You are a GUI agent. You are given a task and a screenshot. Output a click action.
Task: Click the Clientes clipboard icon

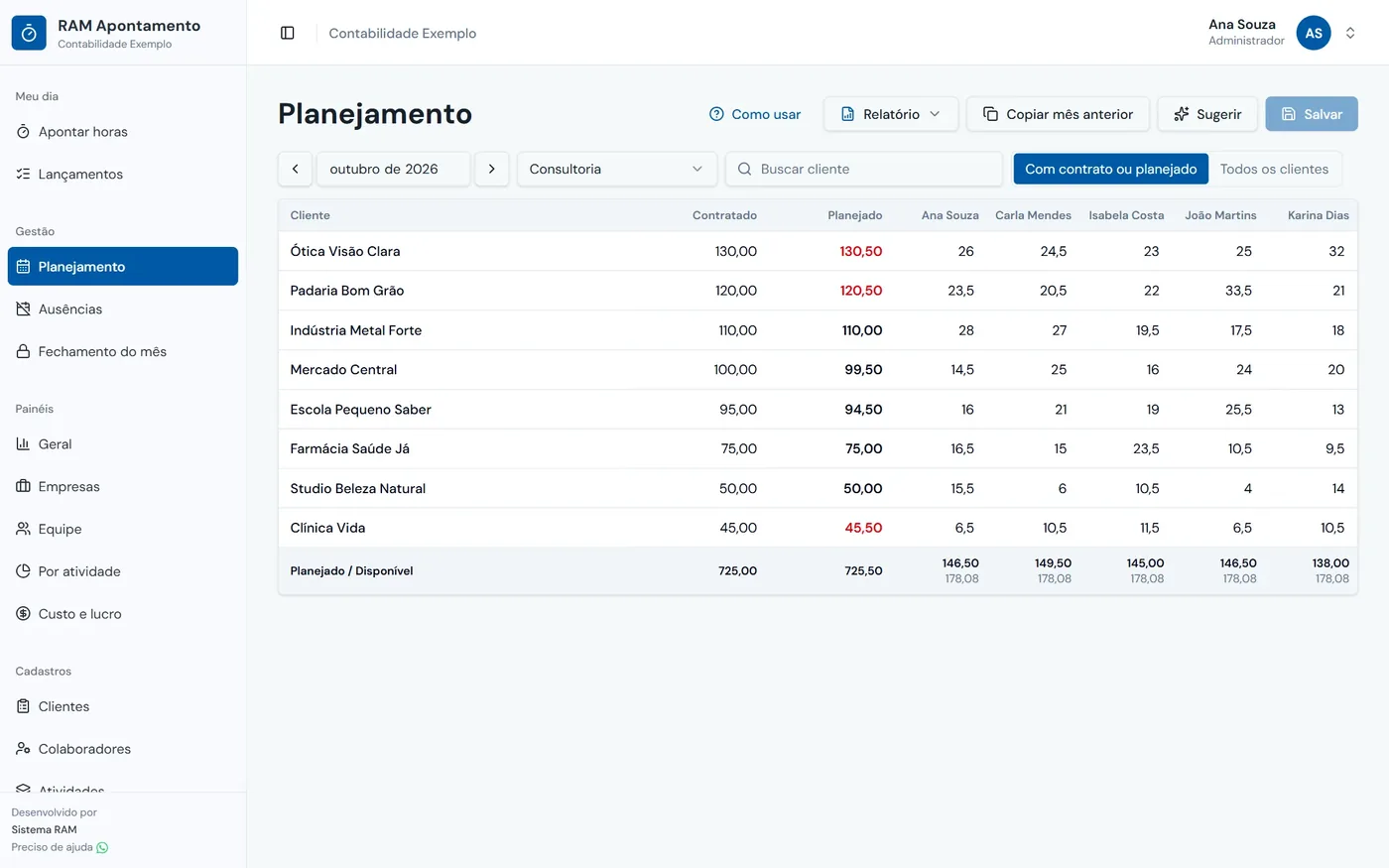[x=24, y=706]
